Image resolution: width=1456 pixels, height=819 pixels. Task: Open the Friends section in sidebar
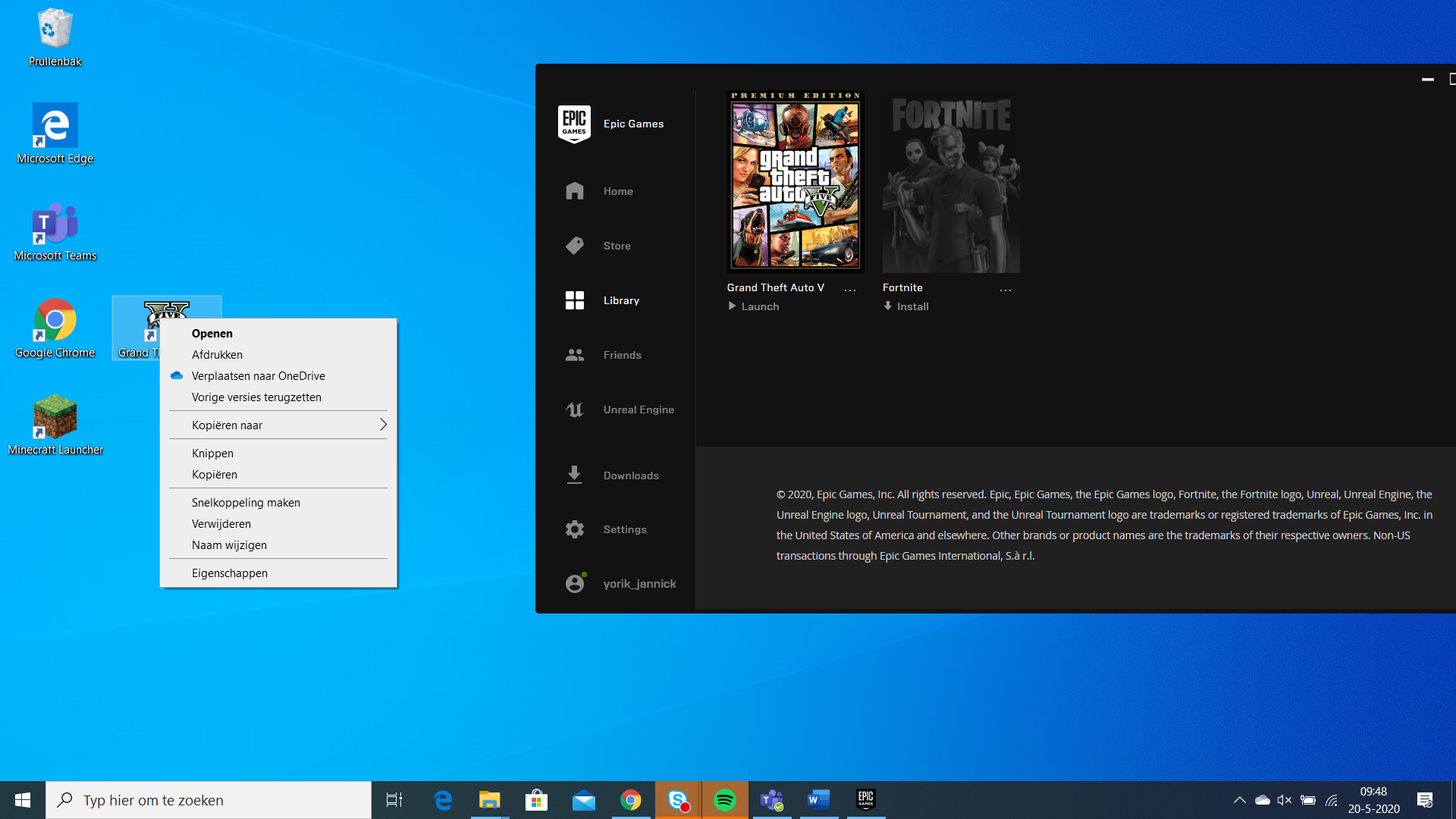click(622, 355)
